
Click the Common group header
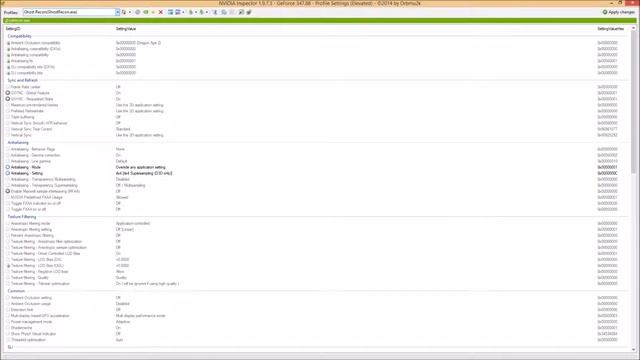pos(16,291)
